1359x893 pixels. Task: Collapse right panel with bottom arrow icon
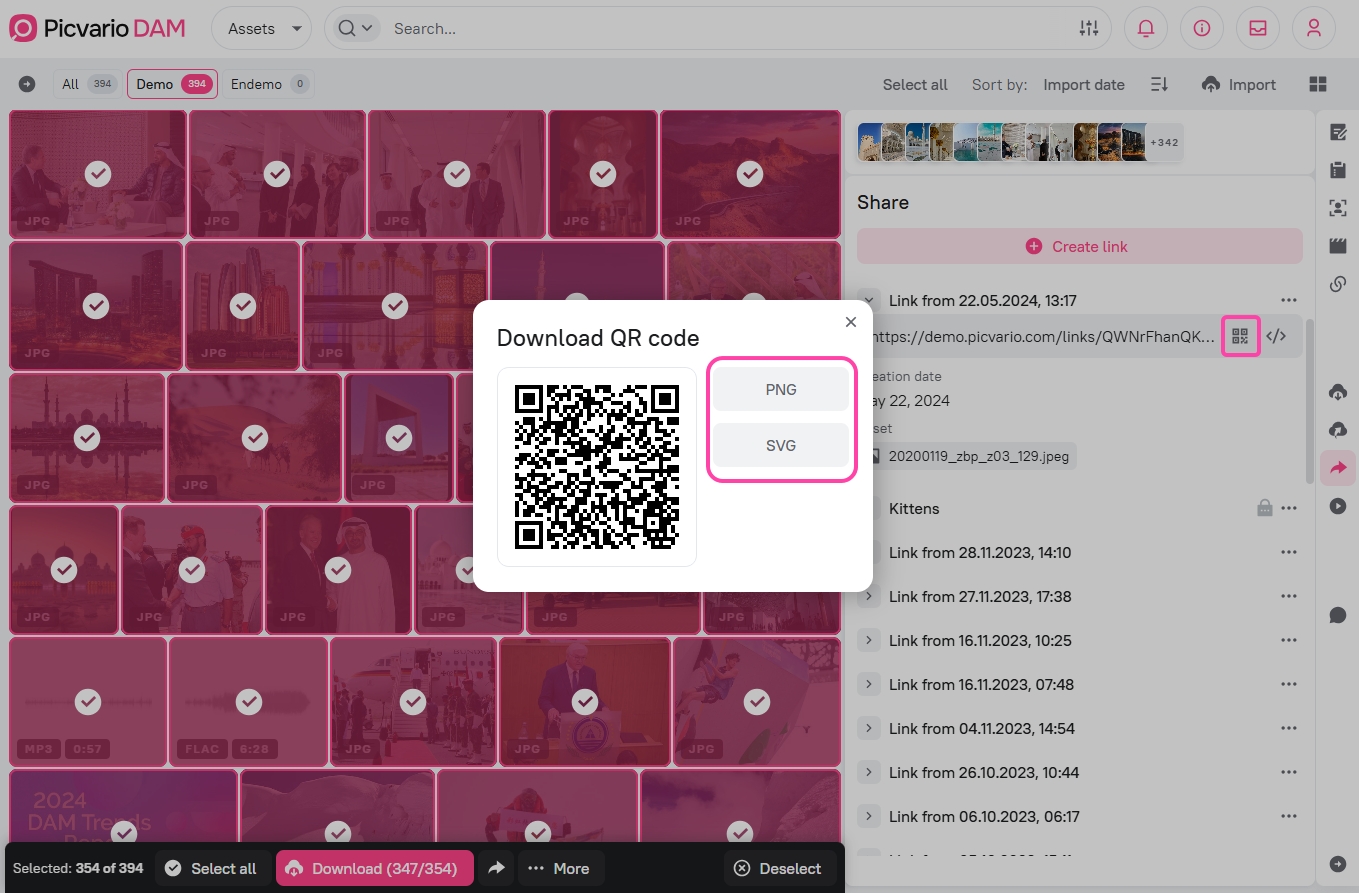coord(1338,864)
